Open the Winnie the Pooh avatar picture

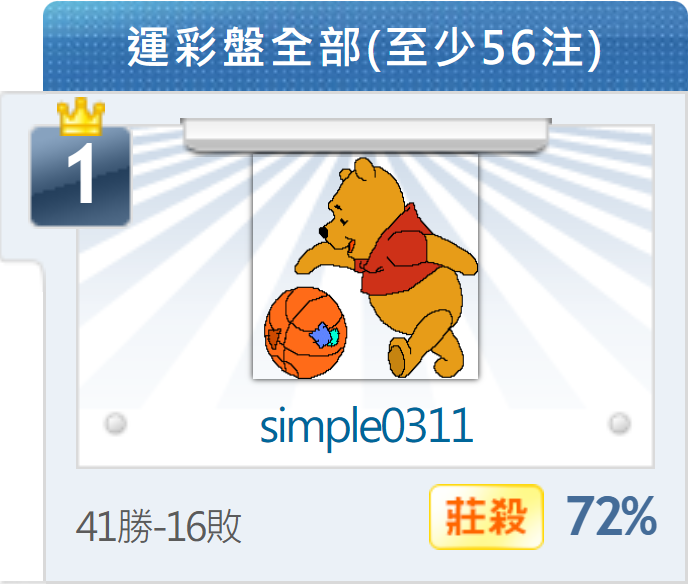[x=365, y=266]
